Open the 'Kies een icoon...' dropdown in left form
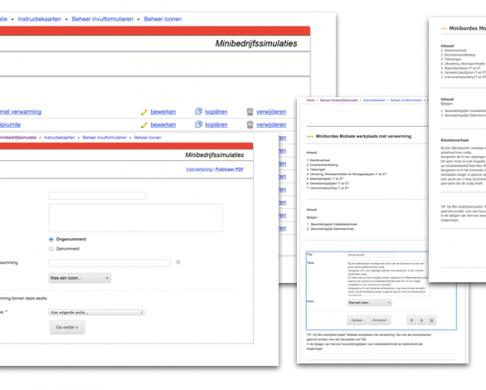Screen dimensions: 486x390 tap(80, 278)
